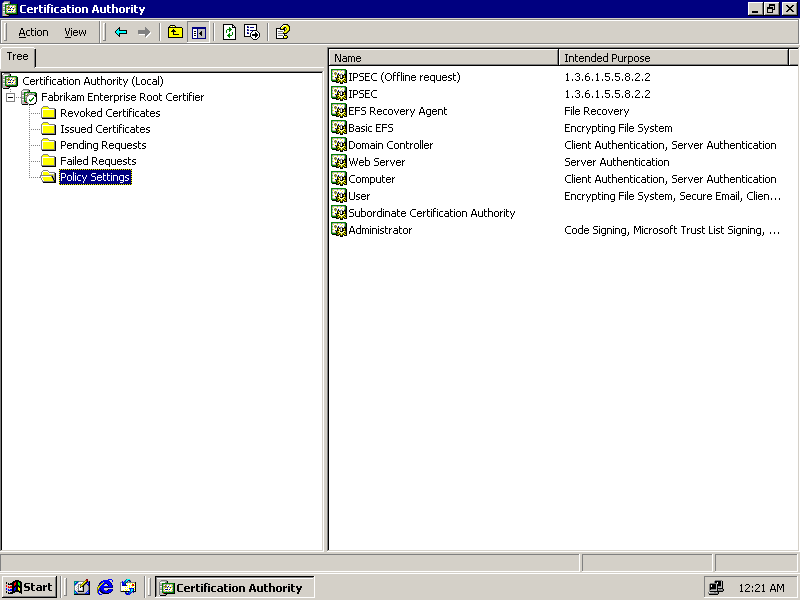Toggle the Show/Hide Console Tree button
Screen dimensions: 800x600
click(198, 32)
